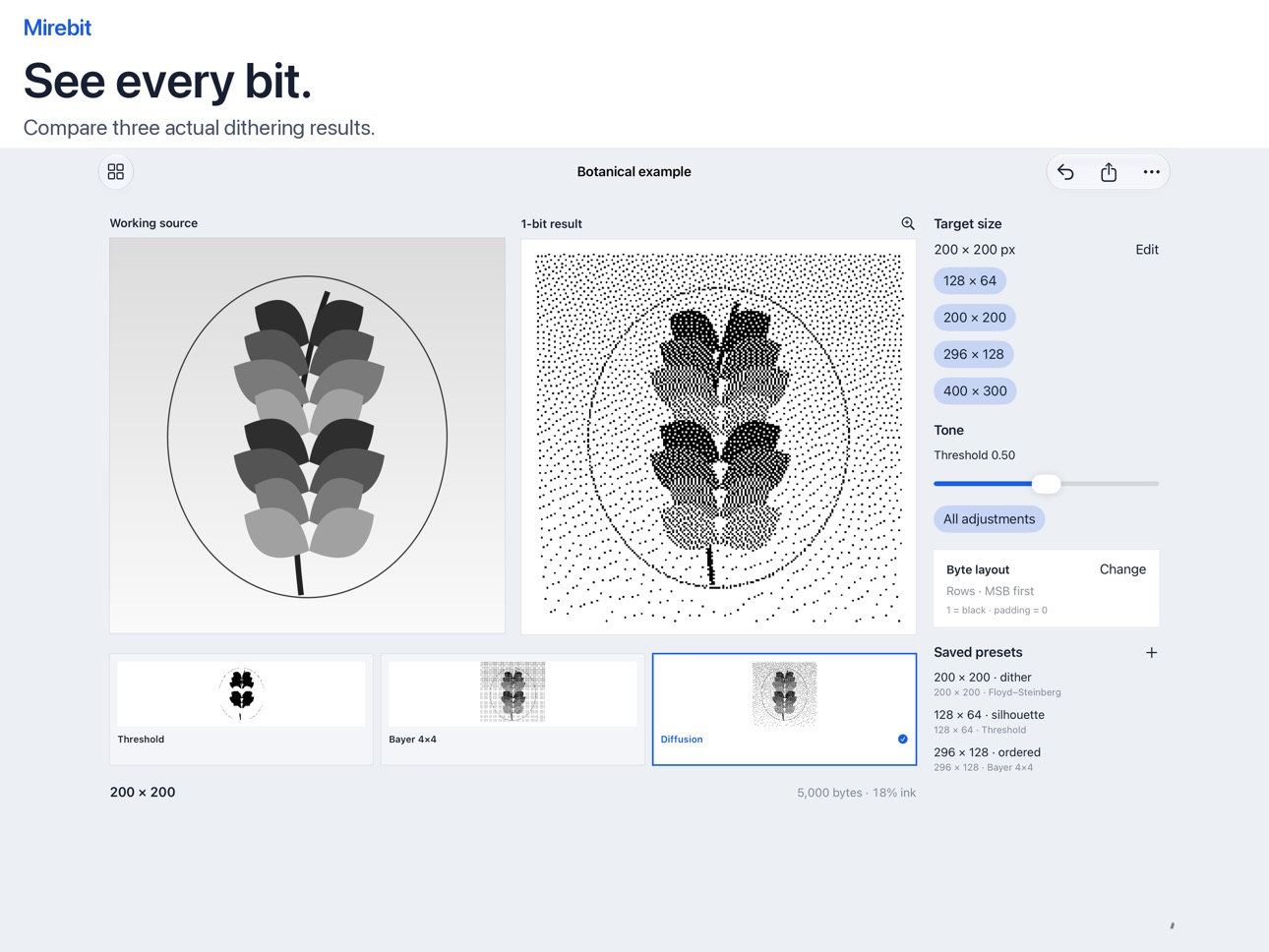Change the byte layout
Viewport: 1269px width, 952px height.
click(x=1122, y=569)
